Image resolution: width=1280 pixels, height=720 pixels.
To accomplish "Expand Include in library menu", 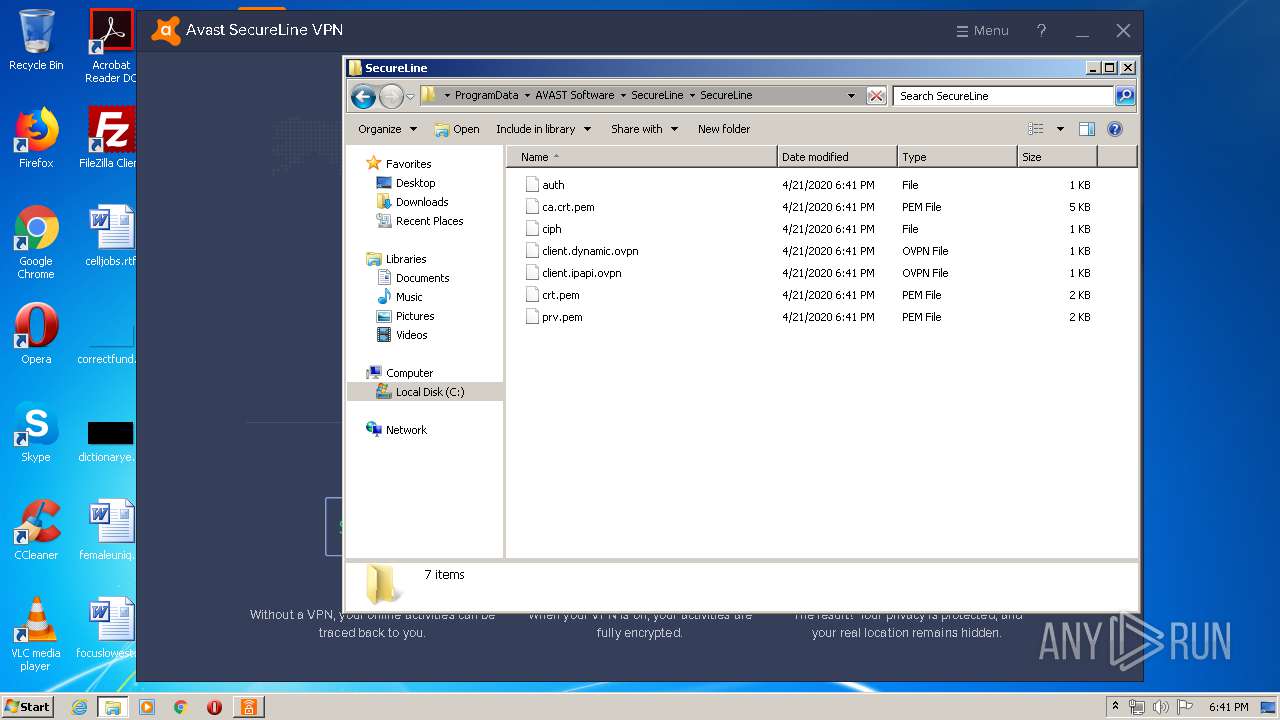I will [x=543, y=129].
